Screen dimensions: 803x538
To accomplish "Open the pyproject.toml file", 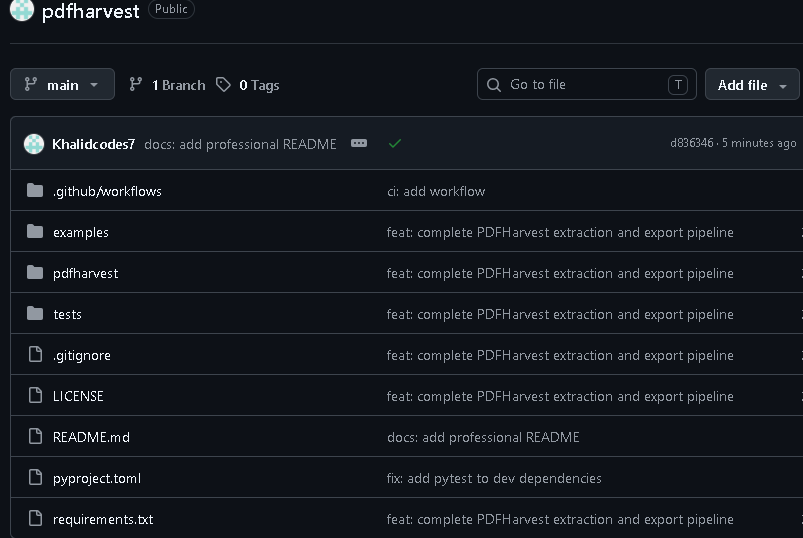I will tap(97, 479).
